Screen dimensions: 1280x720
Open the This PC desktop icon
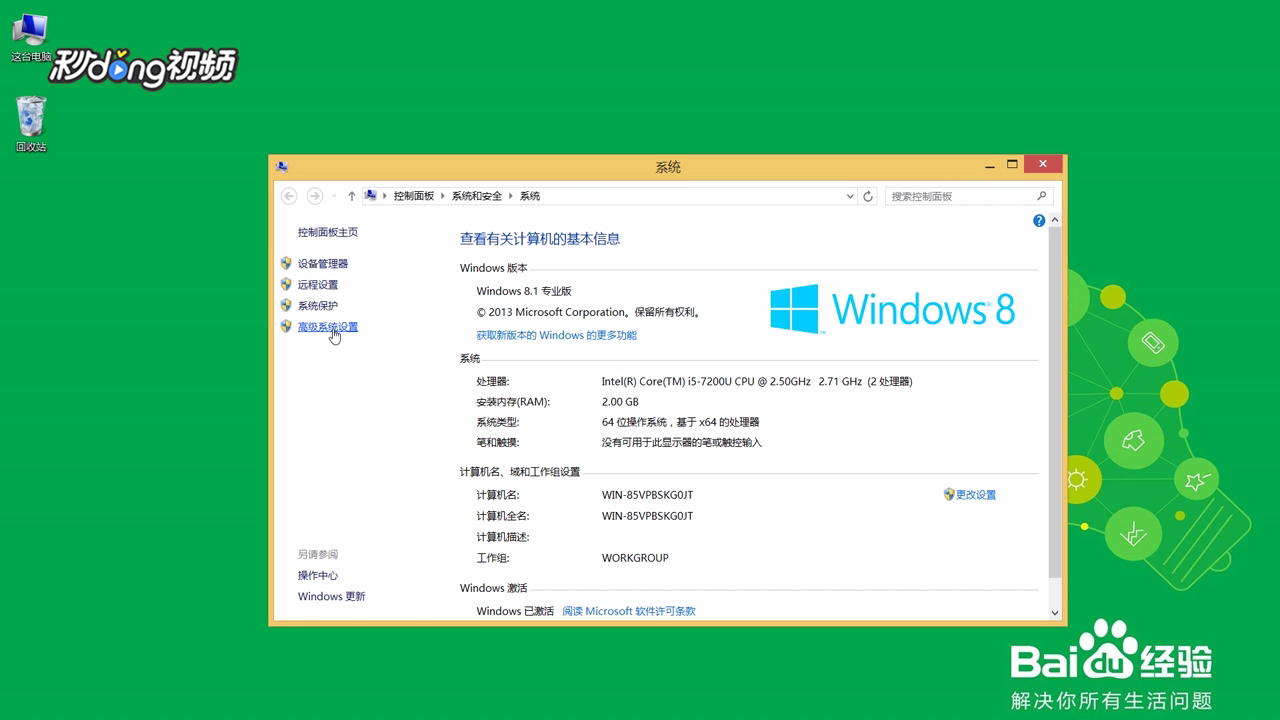coord(30,38)
